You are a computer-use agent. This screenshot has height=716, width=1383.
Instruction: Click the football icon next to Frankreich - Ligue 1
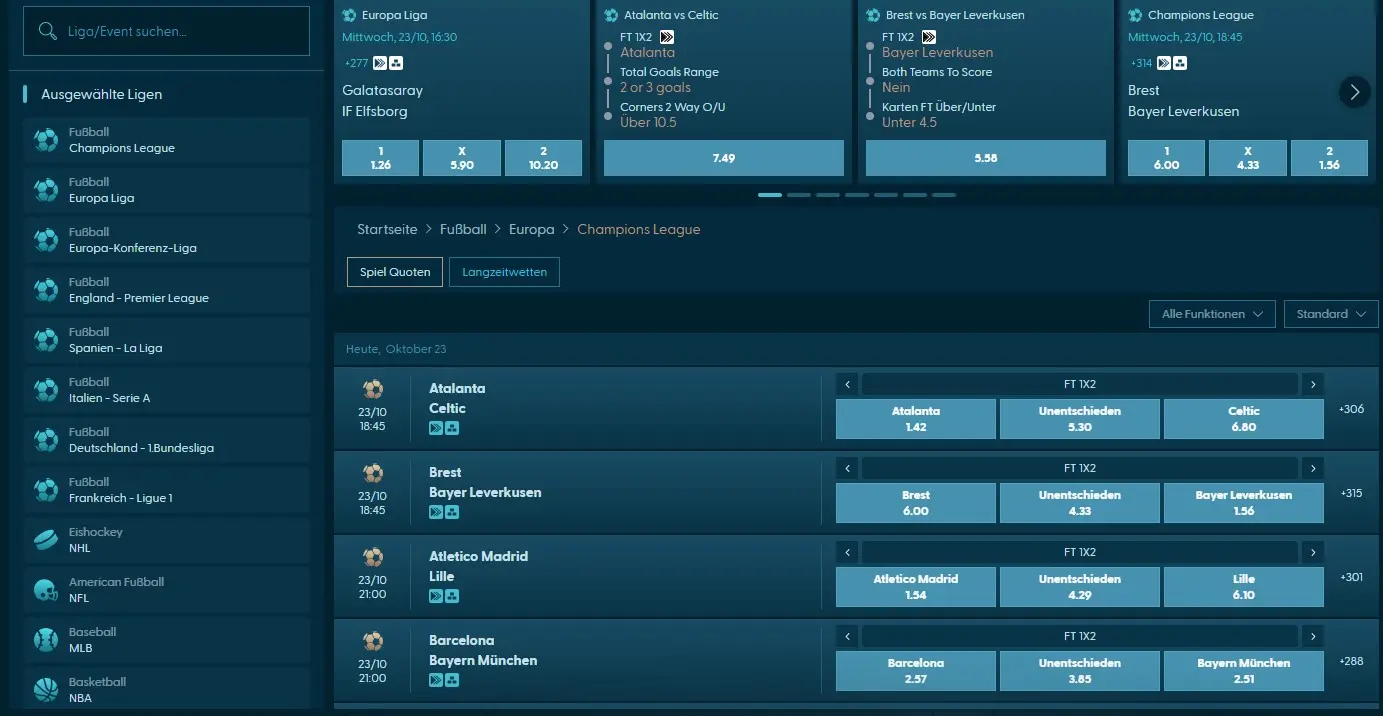46,490
